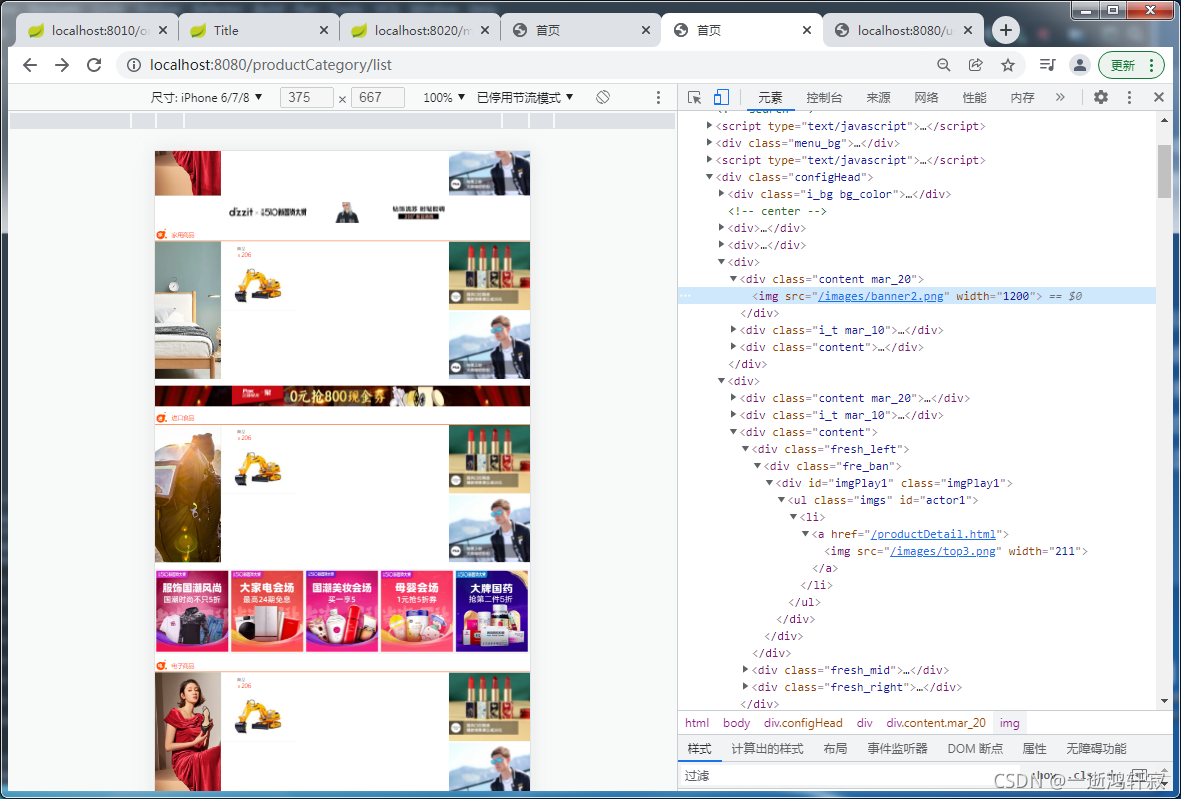Click the 母婴会场 promo tile
Screen dimensions: 1181x799
pyautogui.click(x=417, y=611)
